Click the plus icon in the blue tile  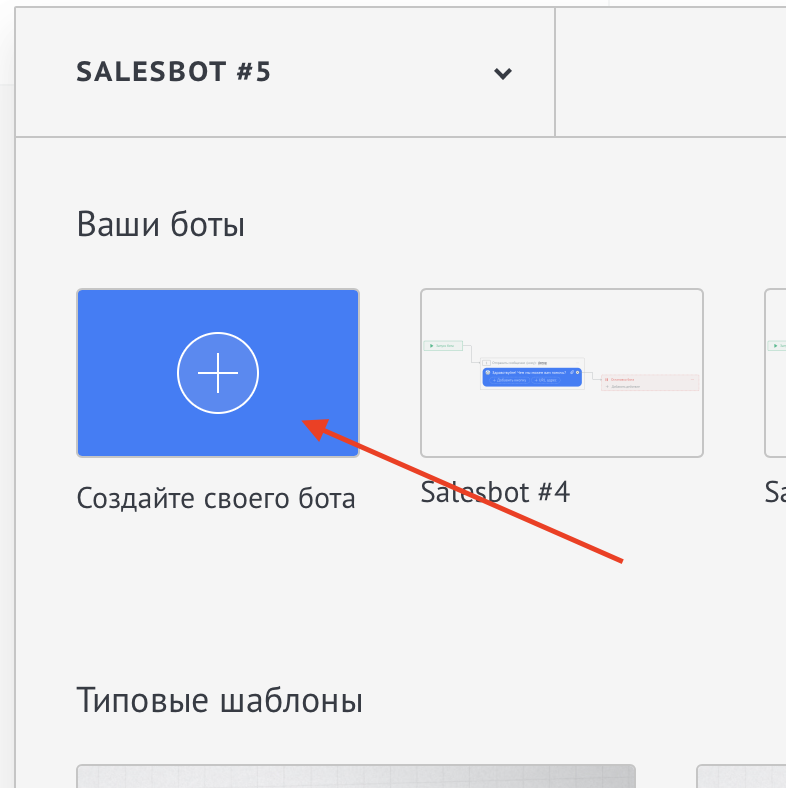(x=218, y=373)
